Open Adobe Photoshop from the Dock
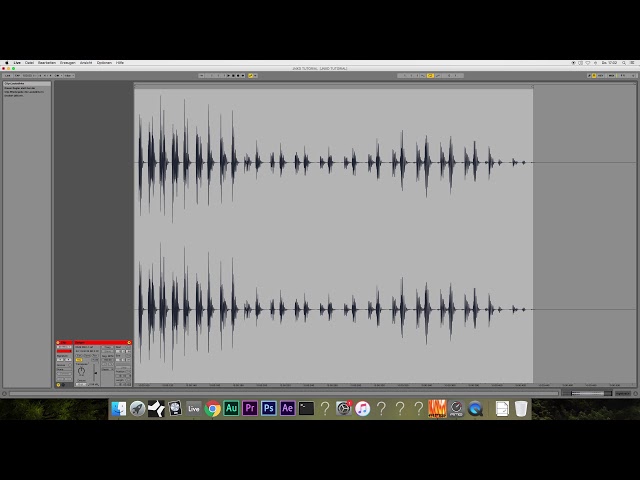 (x=269, y=408)
